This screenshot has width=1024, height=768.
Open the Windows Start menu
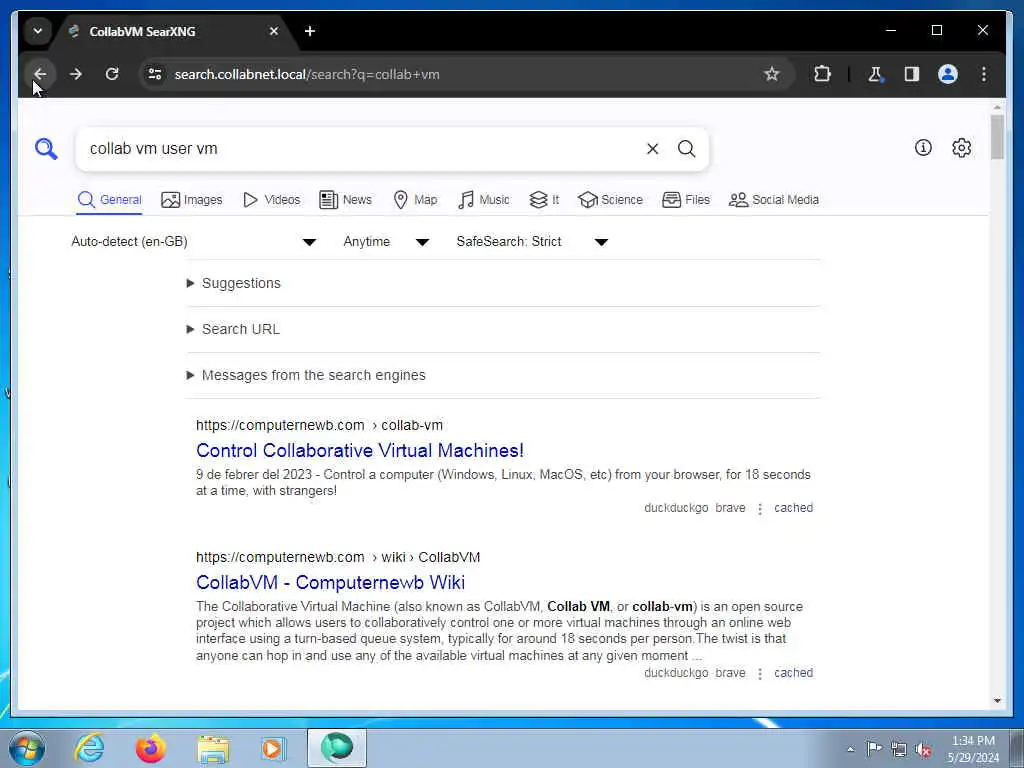tap(27, 748)
